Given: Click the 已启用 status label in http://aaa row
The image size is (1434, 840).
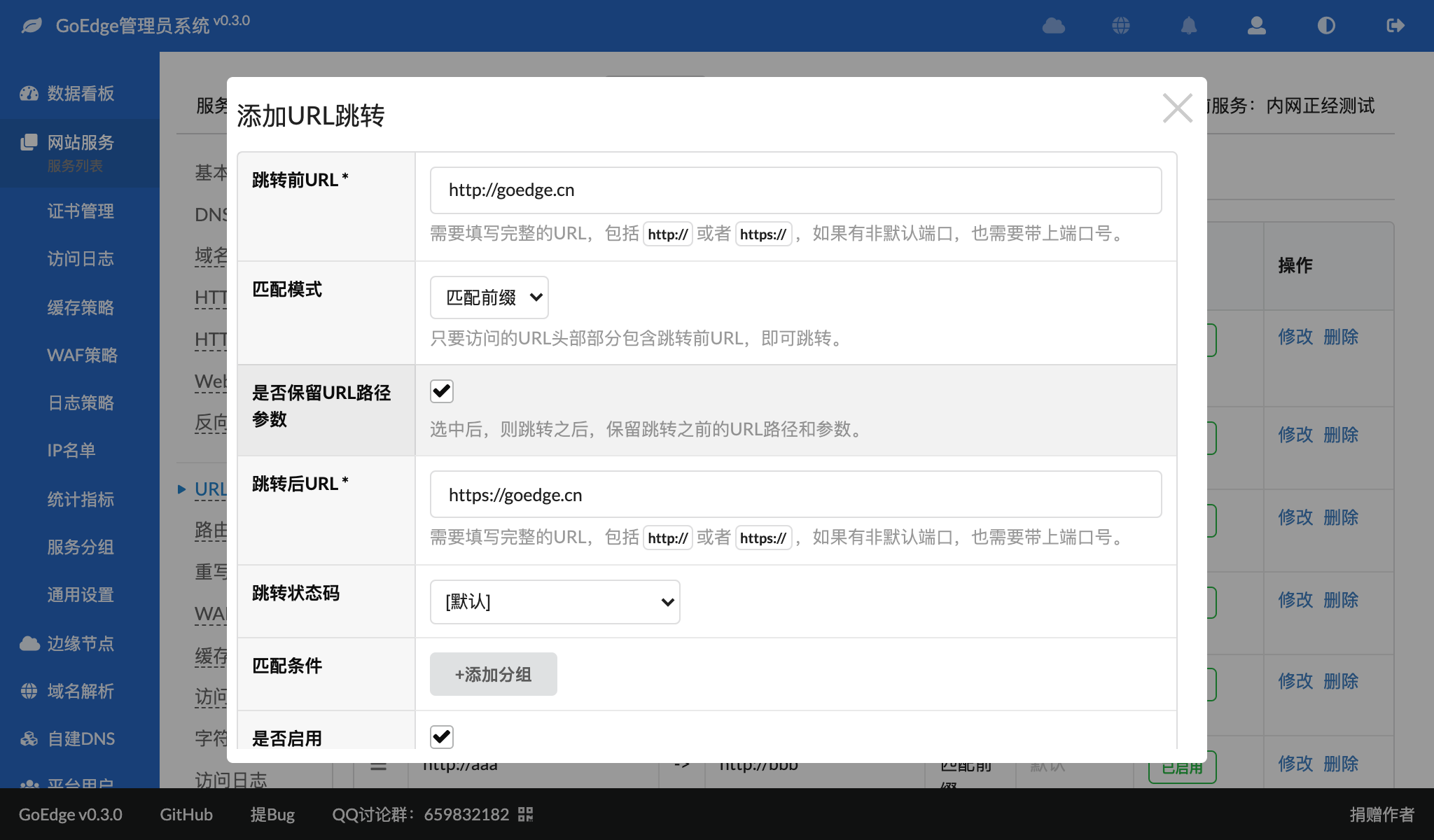Looking at the screenshot, I should (1183, 768).
